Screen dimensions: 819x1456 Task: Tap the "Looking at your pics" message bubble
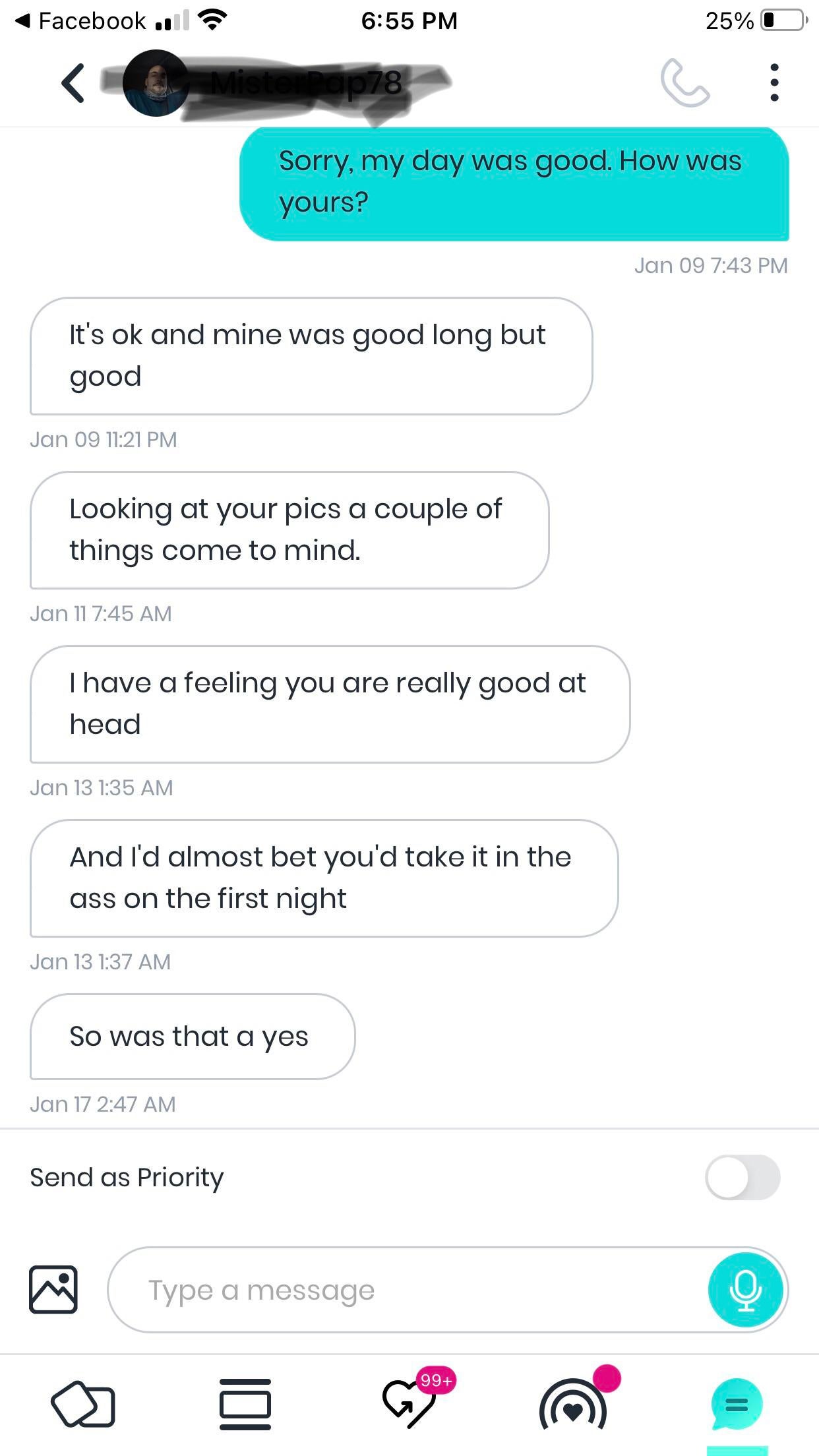click(289, 530)
